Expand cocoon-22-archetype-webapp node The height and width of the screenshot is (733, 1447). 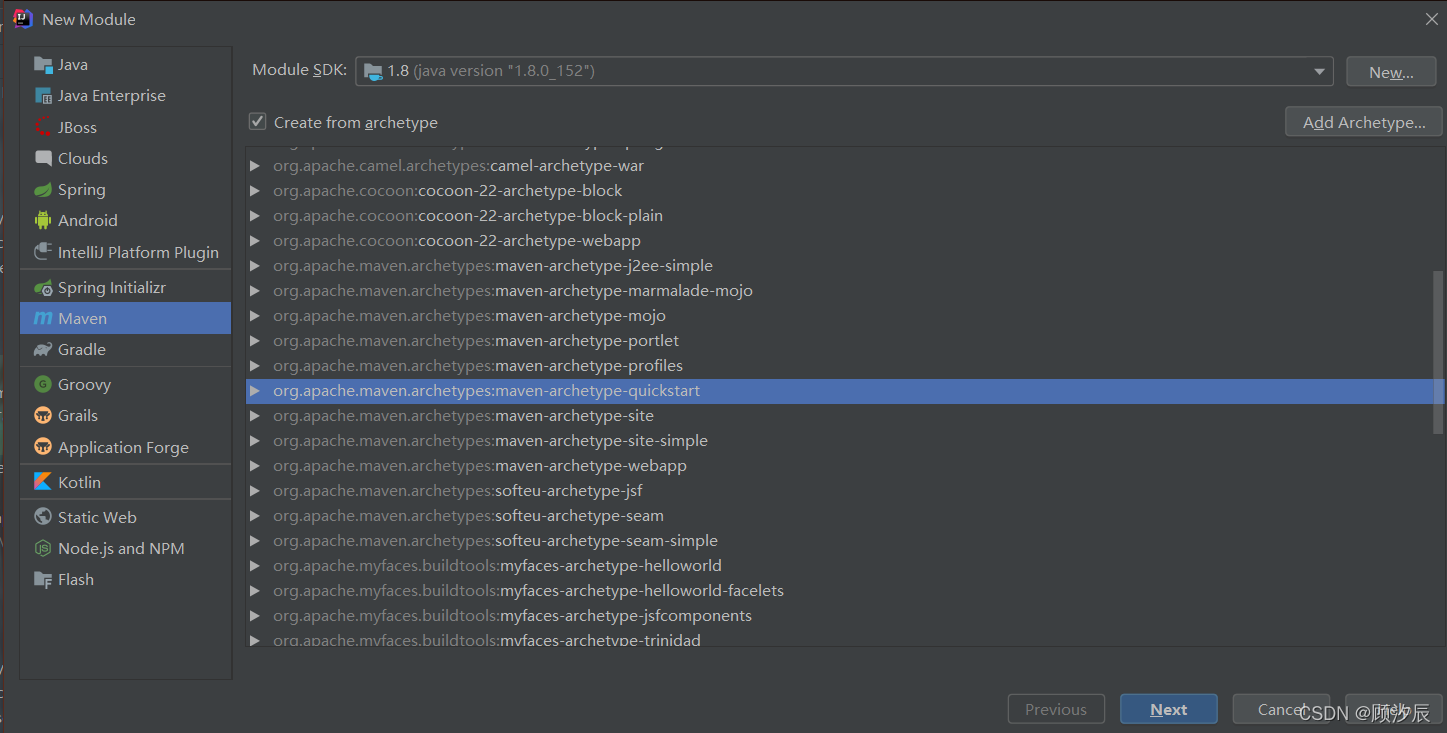click(x=255, y=241)
